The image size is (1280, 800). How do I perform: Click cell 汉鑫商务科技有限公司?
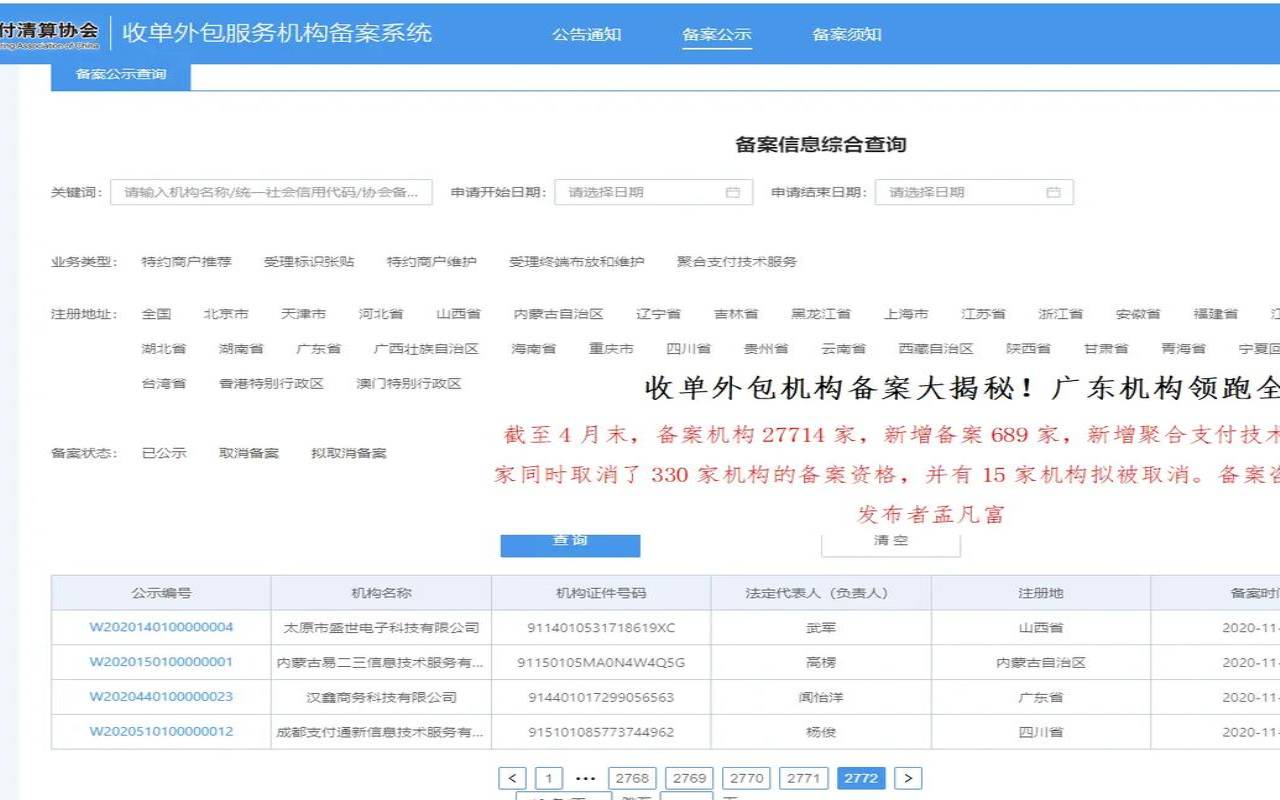coord(381,697)
